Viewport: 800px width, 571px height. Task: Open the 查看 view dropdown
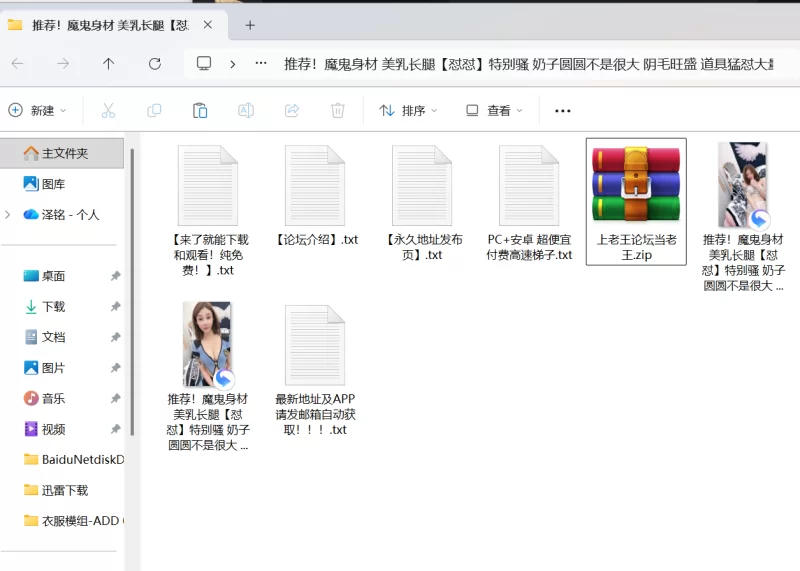[x=493, y=110]
